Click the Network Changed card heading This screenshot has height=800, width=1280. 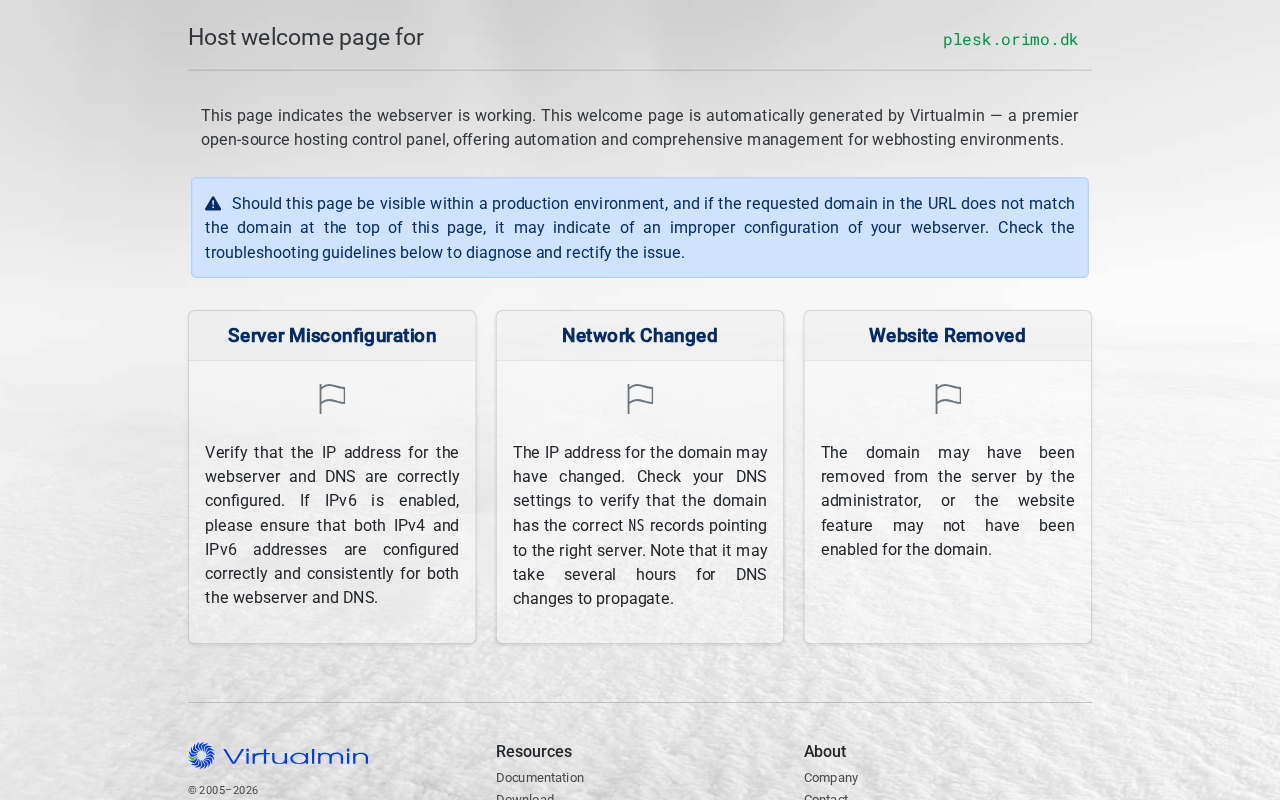[640, 336]
